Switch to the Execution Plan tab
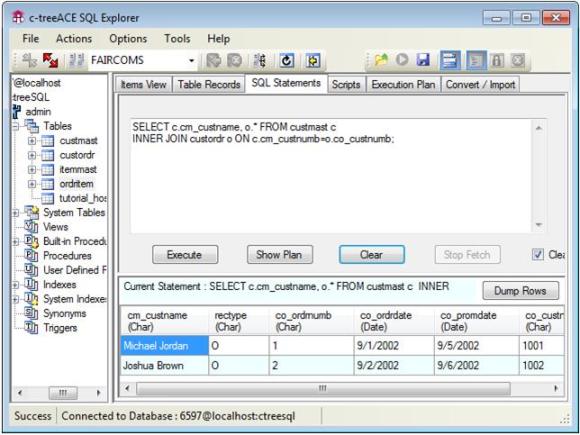The height and width of the screenshot is (435, 580). pyautogui.click(x=403, y=84)
